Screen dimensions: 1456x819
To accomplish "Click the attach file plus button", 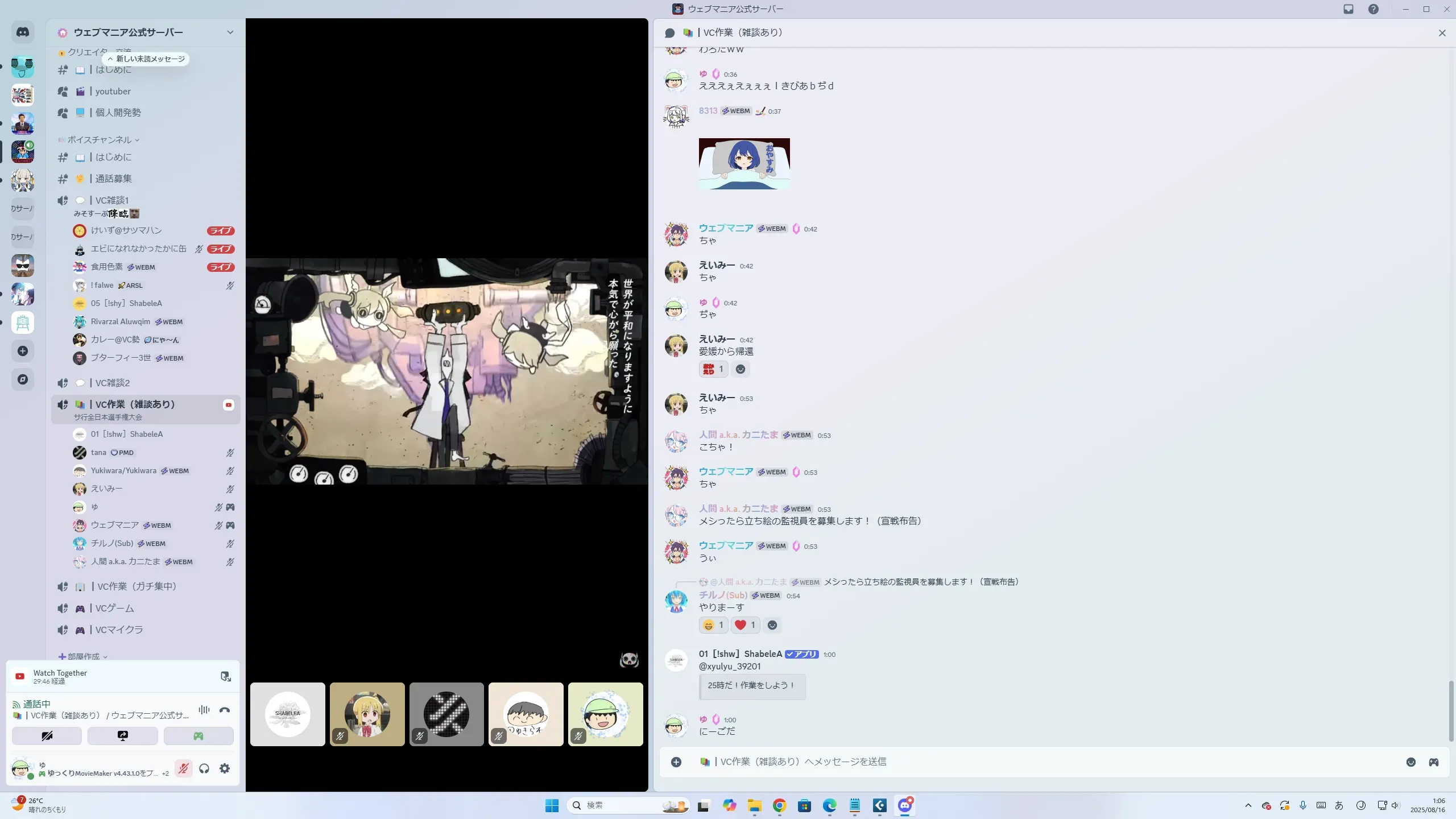I will (676, 762).
